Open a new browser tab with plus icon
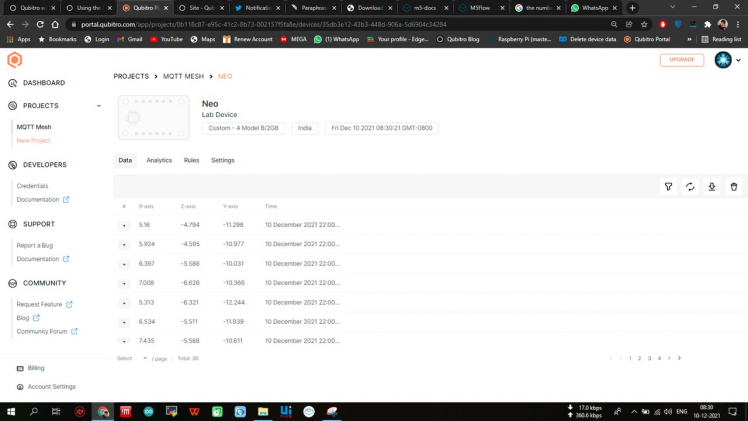This screenshot has height=421, width=748. (x=632, y=8)
